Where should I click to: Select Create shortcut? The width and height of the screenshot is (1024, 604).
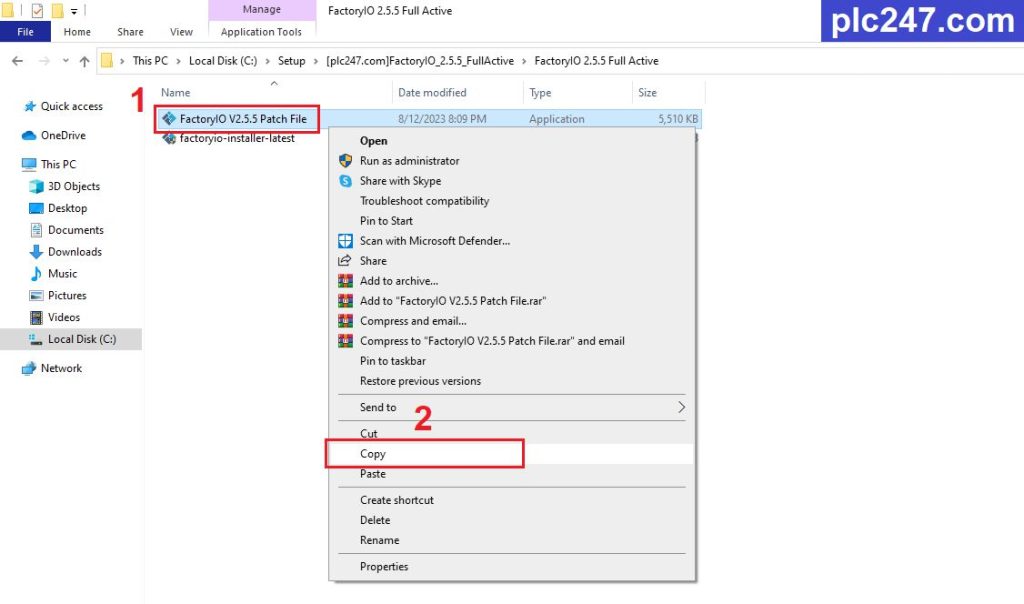click(512, 500)
